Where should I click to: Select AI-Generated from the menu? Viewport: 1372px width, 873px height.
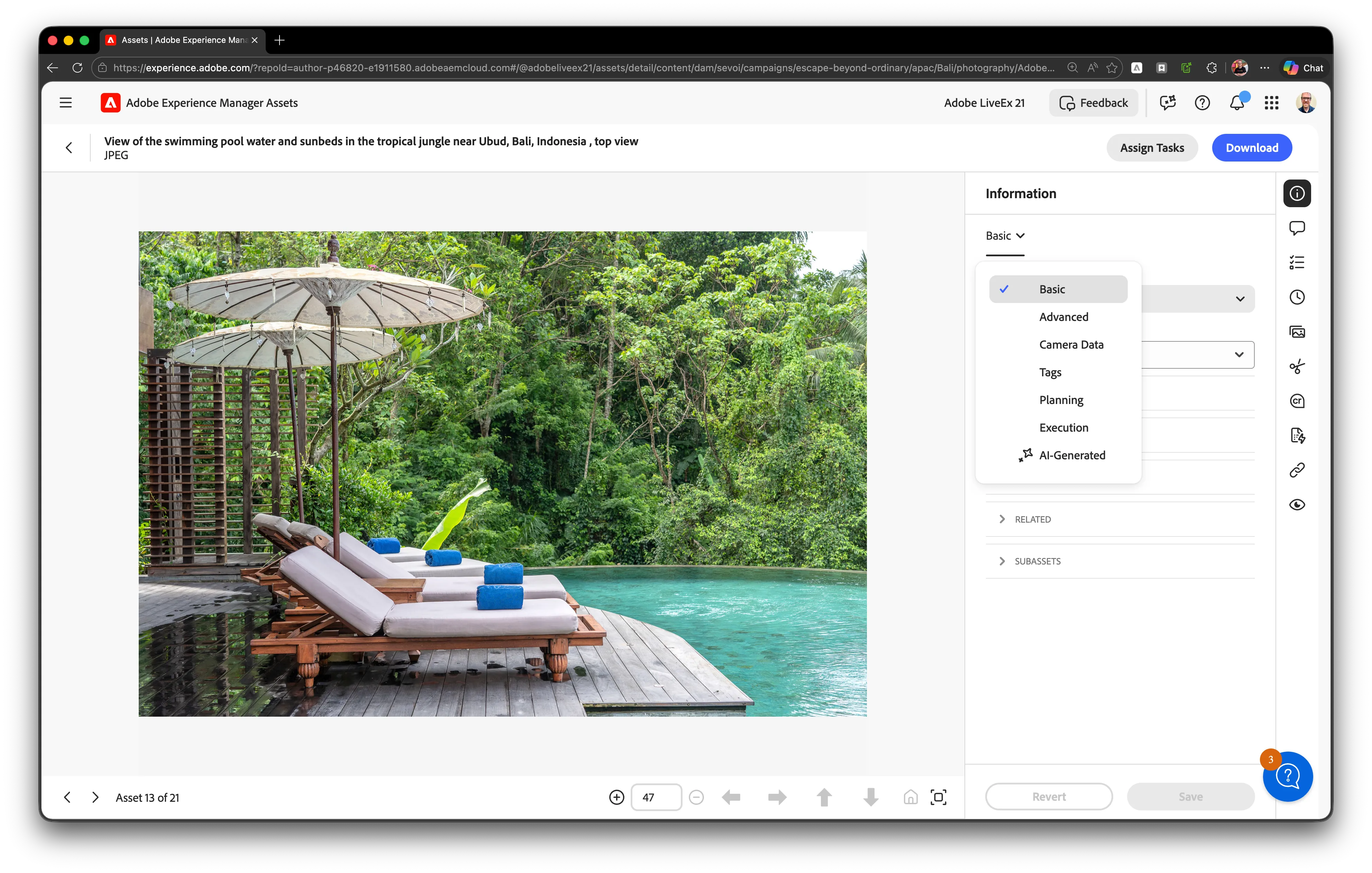tap(1058, 455)
